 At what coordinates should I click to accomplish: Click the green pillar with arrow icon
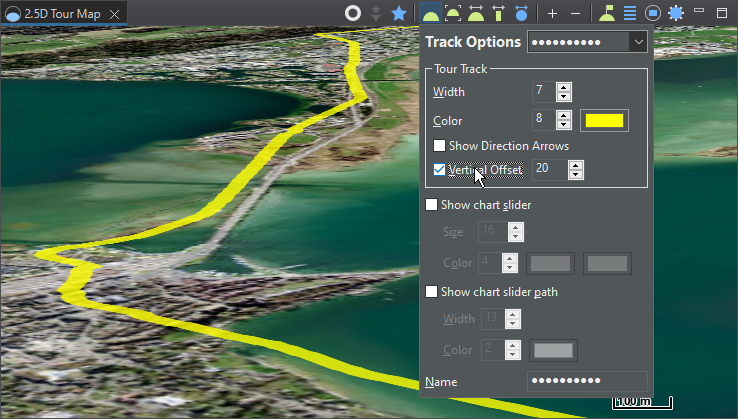tap(498, 13)
